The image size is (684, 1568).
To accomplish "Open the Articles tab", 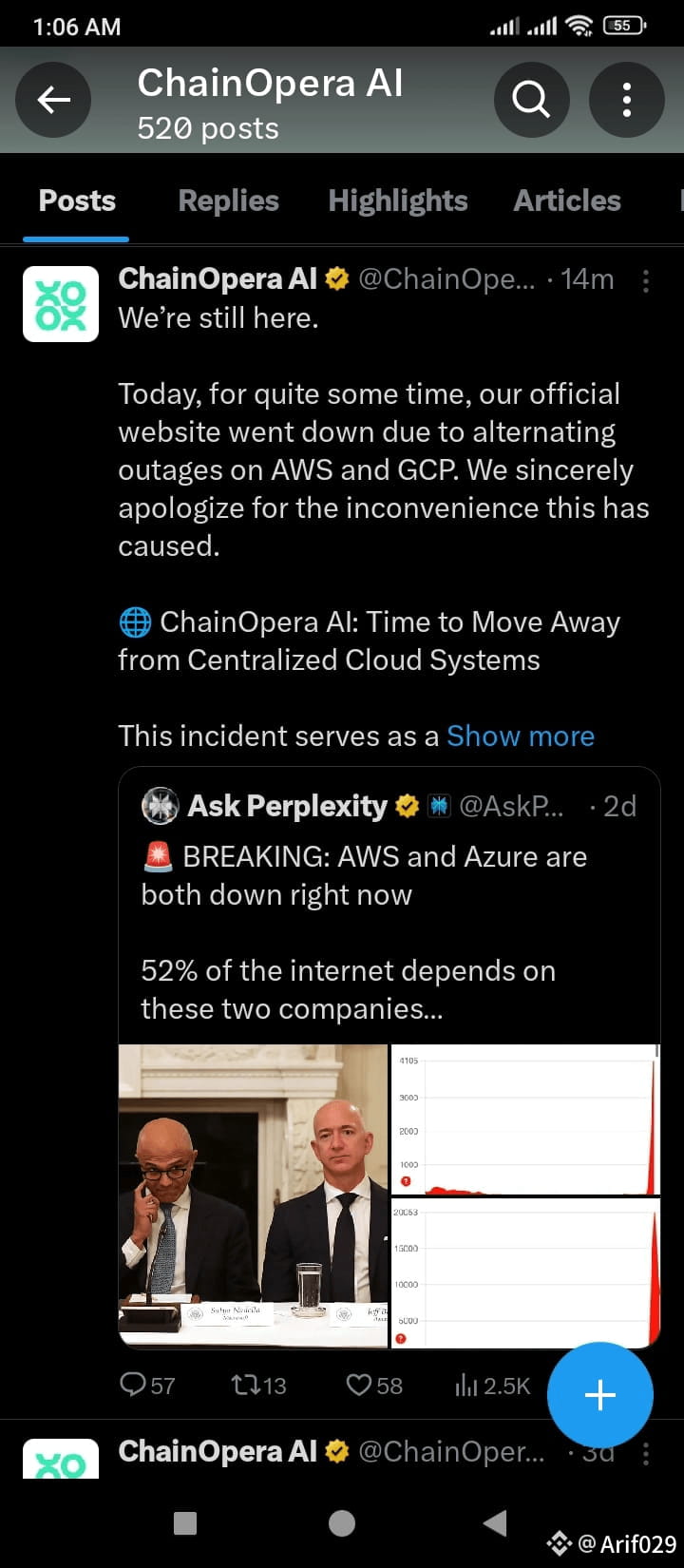I will [567, 201].
